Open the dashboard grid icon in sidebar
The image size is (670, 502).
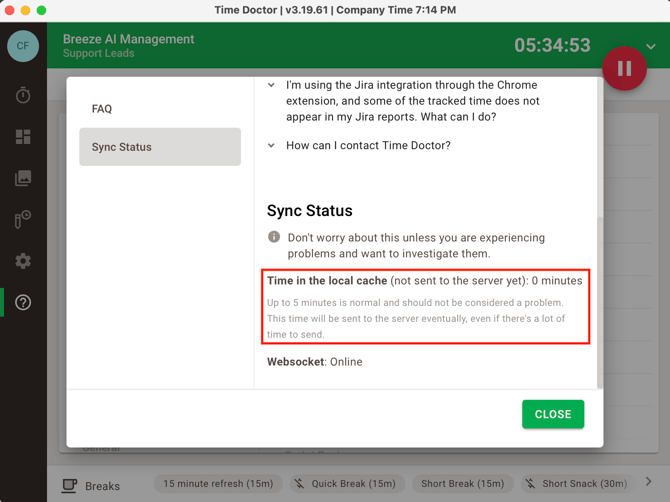point(23,137)
